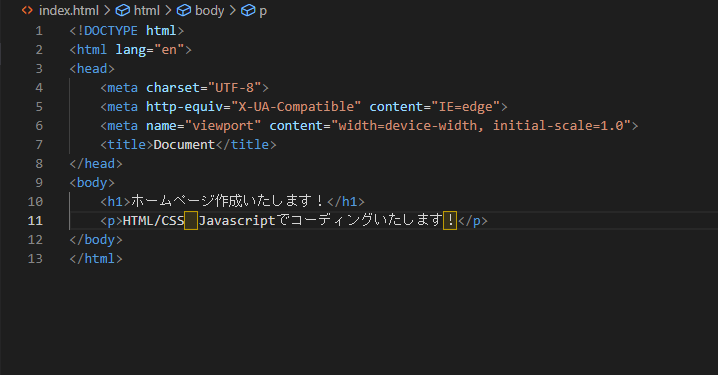Screen dimensions: 718x375
Task: Click the closing body tag on line 12
Action: pyautogui.click(x=96, y=239)
